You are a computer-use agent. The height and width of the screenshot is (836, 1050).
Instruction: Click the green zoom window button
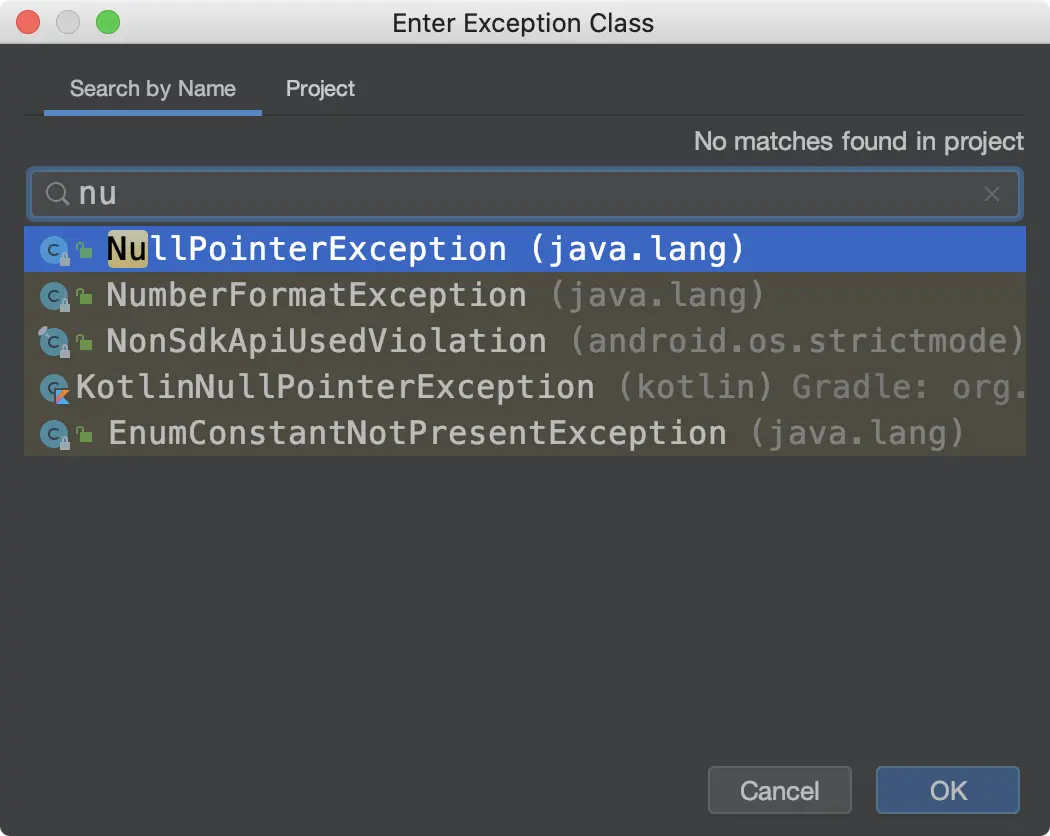click(x=107, y=22)
